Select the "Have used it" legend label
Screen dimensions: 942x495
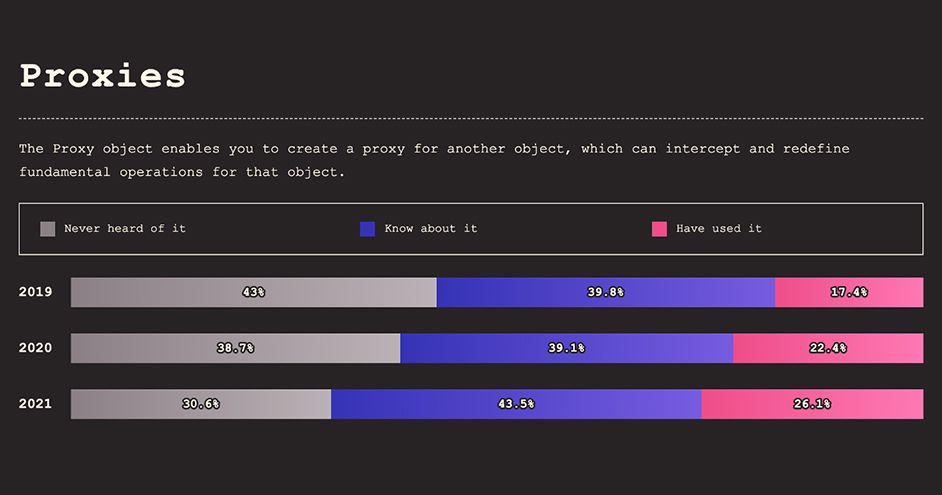[718, 229]
